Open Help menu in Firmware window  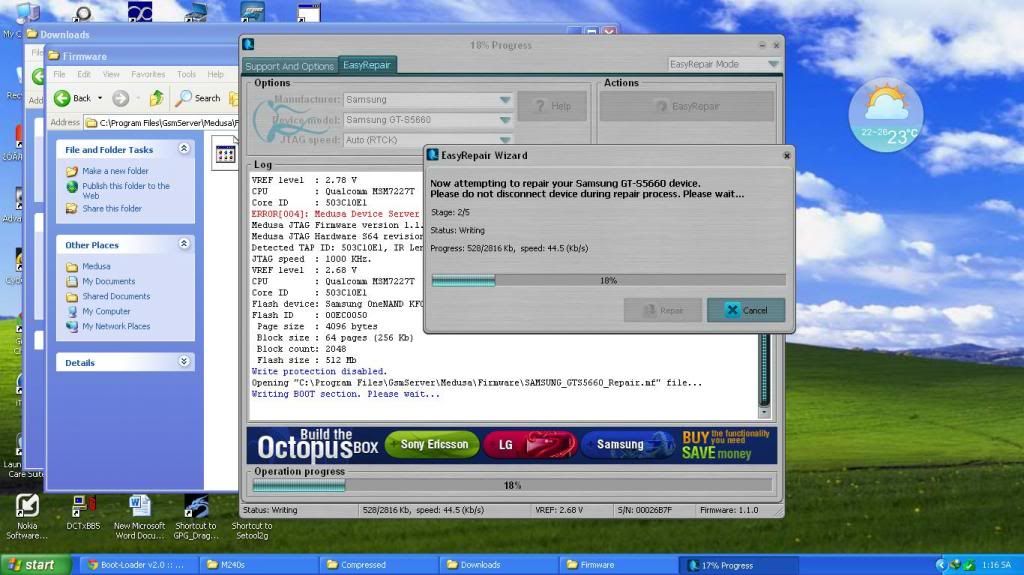click(x=216, y=74)
